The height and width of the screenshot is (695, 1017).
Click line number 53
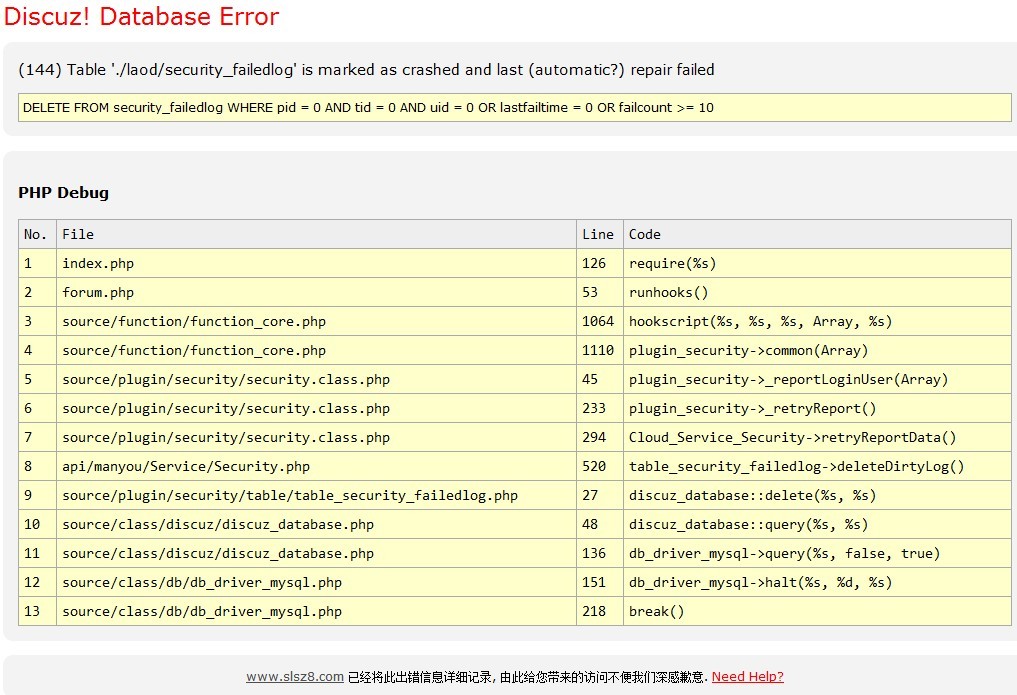click(x=600, y=292)
